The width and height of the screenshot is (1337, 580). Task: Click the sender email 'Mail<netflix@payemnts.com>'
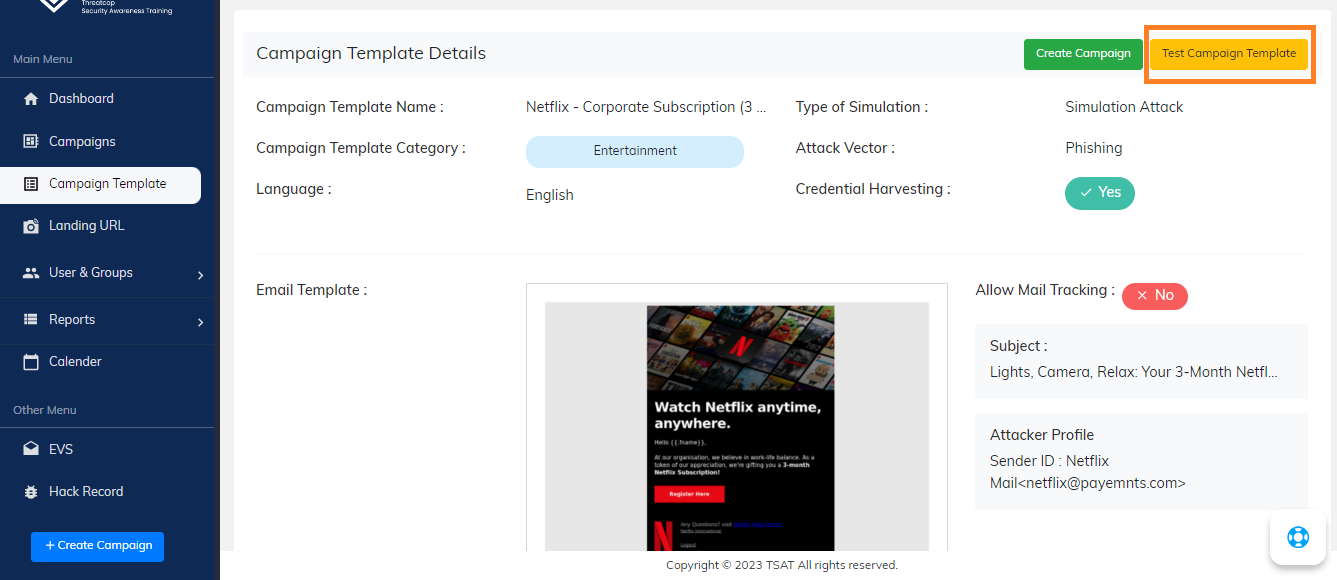pyautogui.click(x=1088, y=483)
